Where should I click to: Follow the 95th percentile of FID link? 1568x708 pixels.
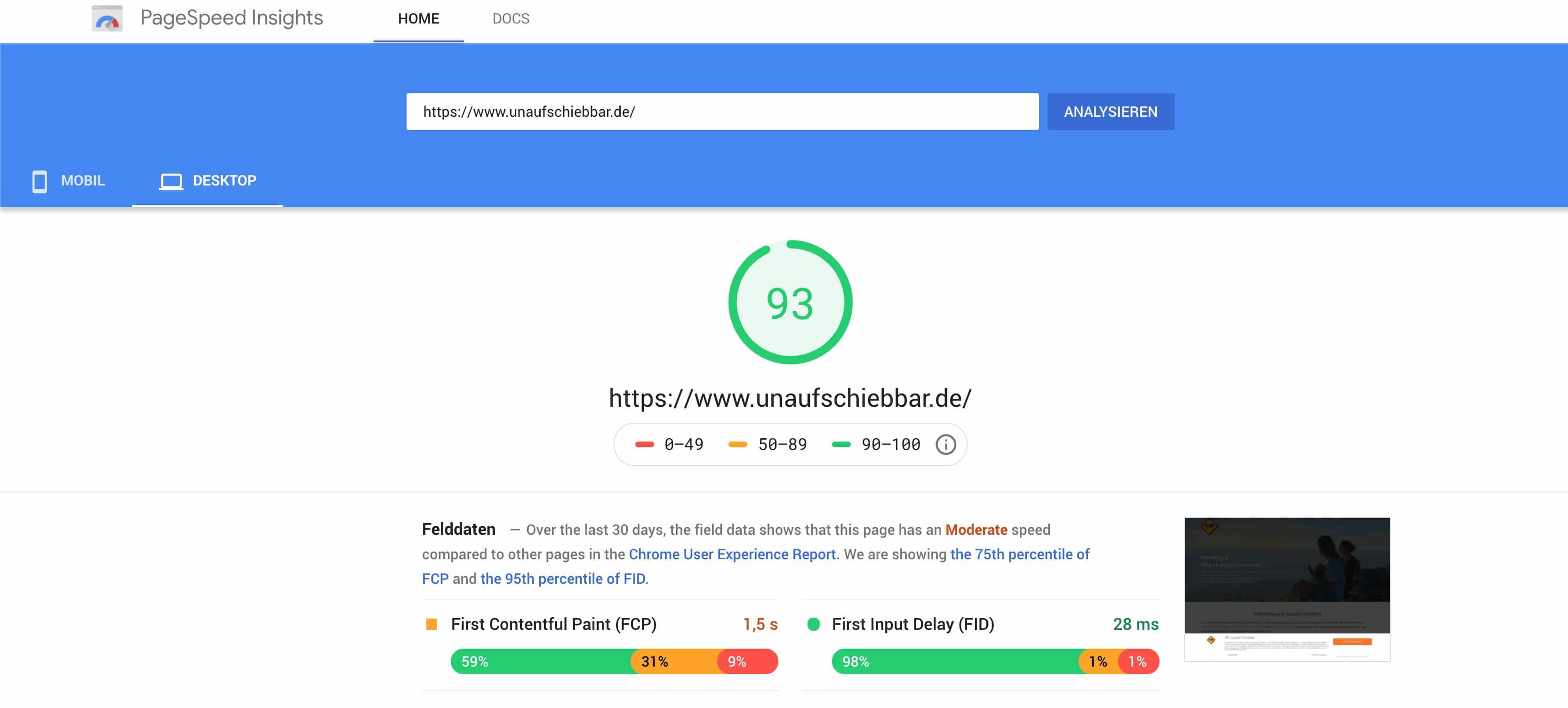tap(562, 579)
